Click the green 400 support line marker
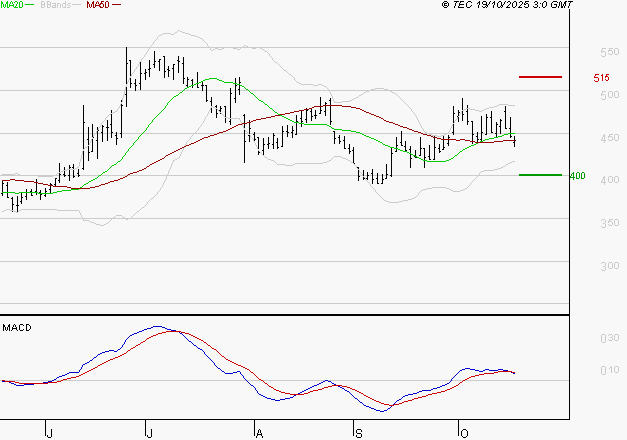627x440 pixels. [x=540, y=175]
